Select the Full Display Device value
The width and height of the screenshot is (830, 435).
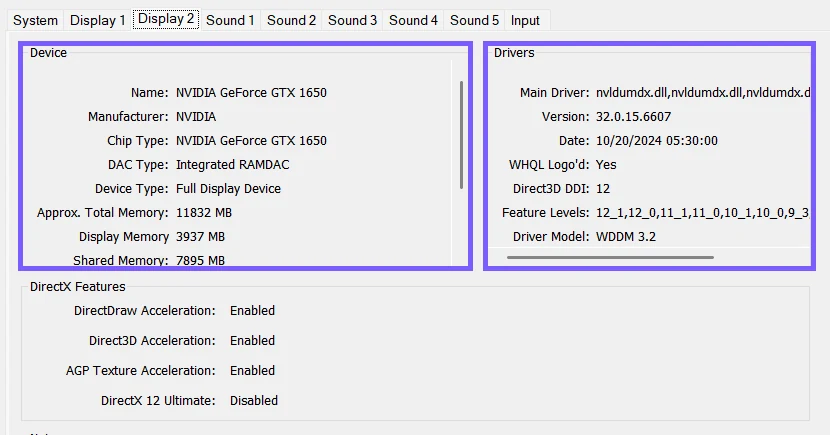click(228, 189)
